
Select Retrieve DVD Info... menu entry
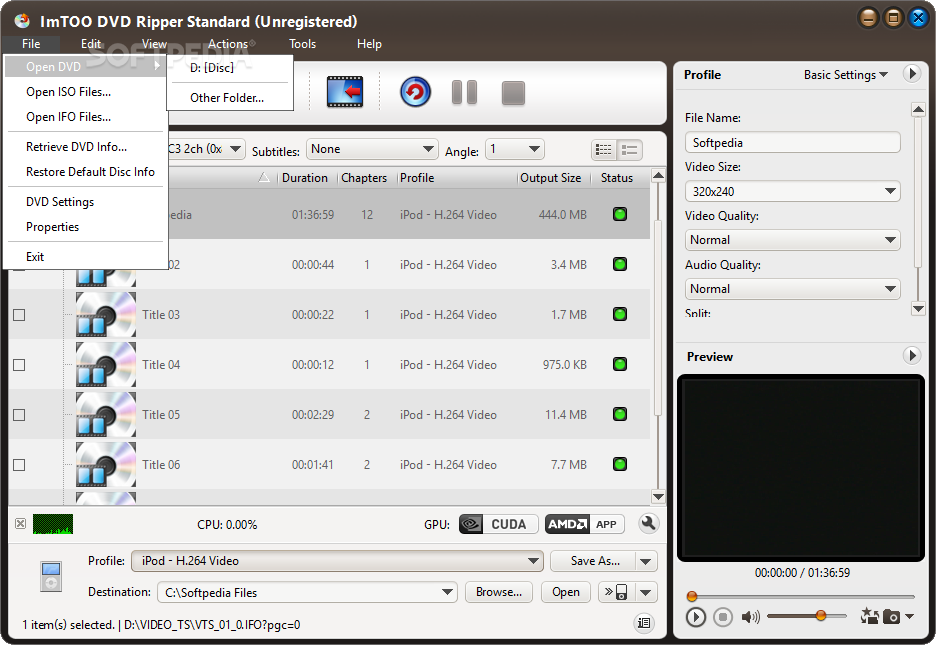tap(85, 147)
